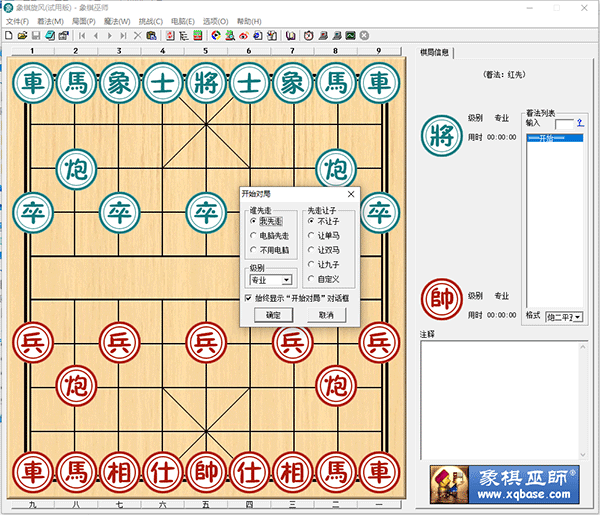
Task: Select 自定义 handicap option
Action: click(x=324, y=279)
